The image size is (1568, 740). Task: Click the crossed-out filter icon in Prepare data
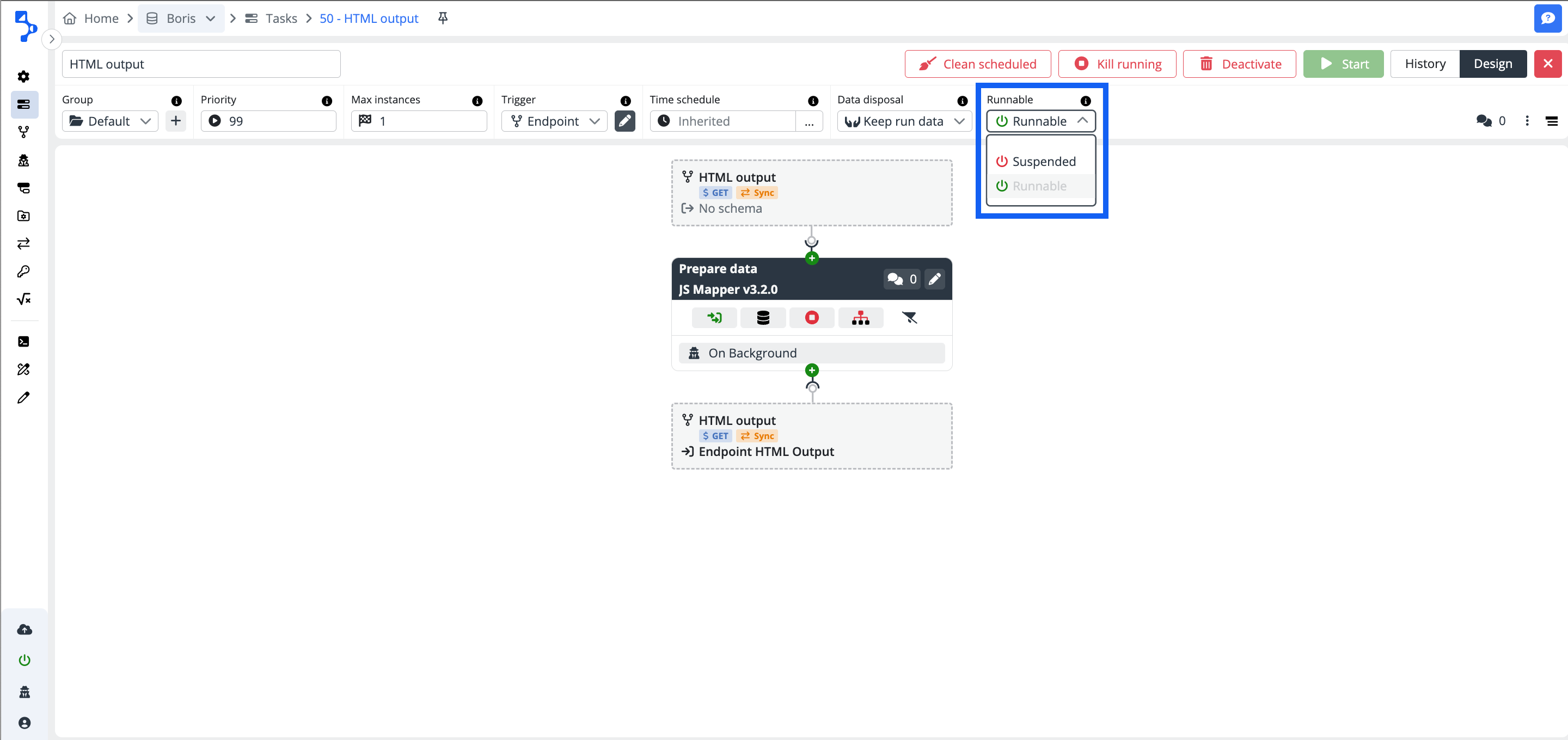pyautogui.click(x=909, y=318)
